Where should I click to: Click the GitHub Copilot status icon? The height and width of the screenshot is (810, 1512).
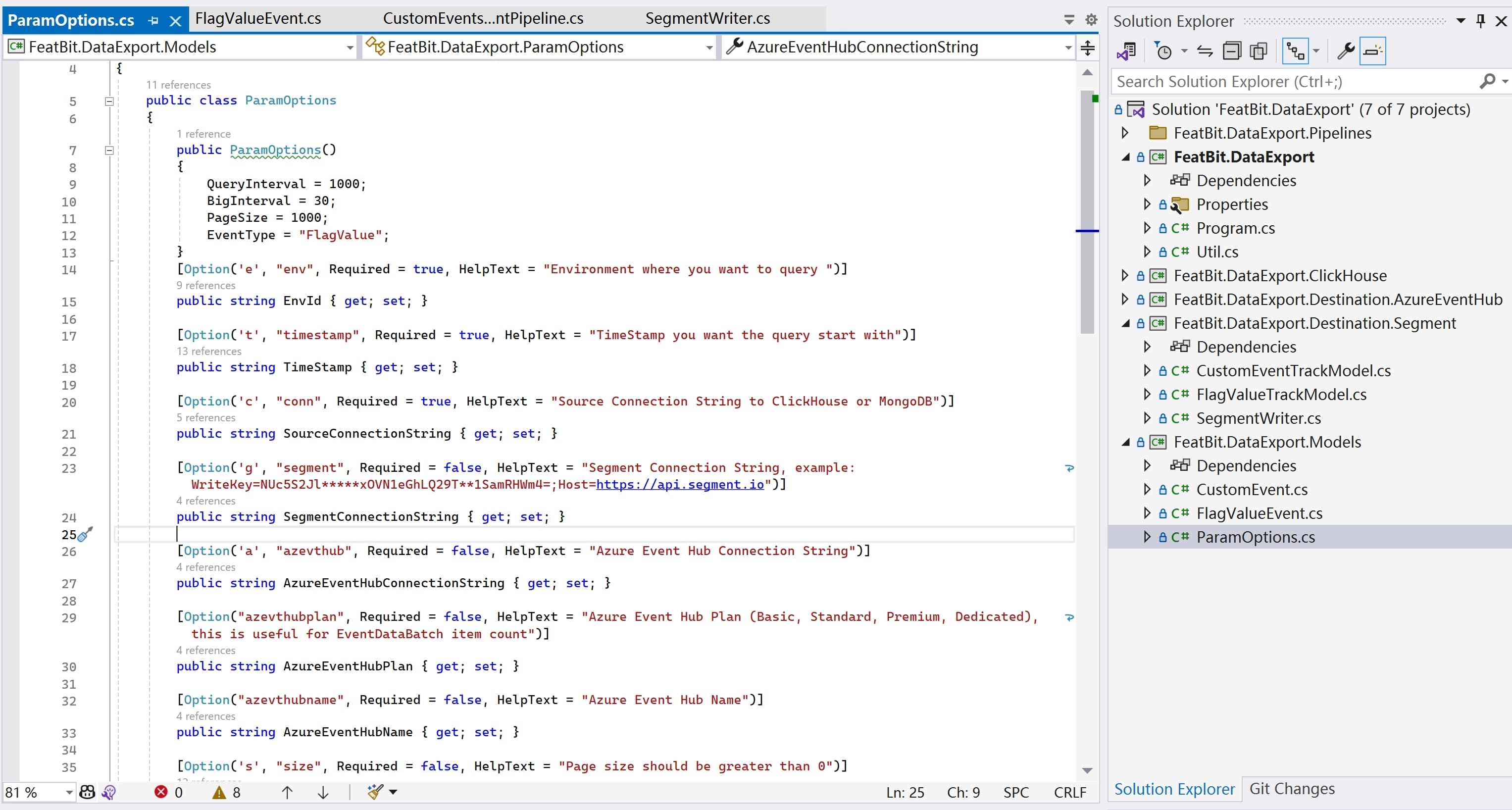(x=87, y=792)
